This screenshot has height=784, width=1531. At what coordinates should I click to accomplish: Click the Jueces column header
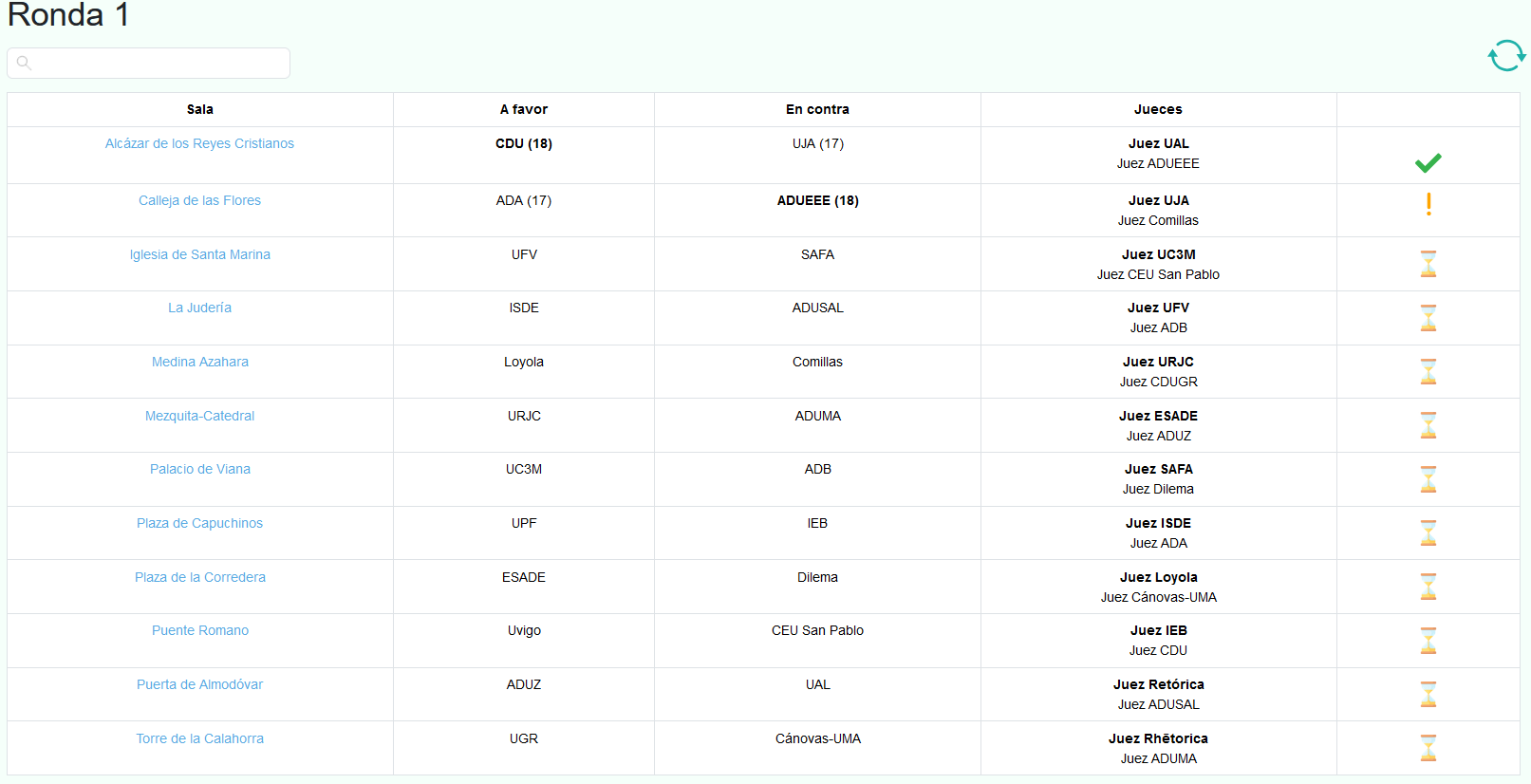(1158, 109)
